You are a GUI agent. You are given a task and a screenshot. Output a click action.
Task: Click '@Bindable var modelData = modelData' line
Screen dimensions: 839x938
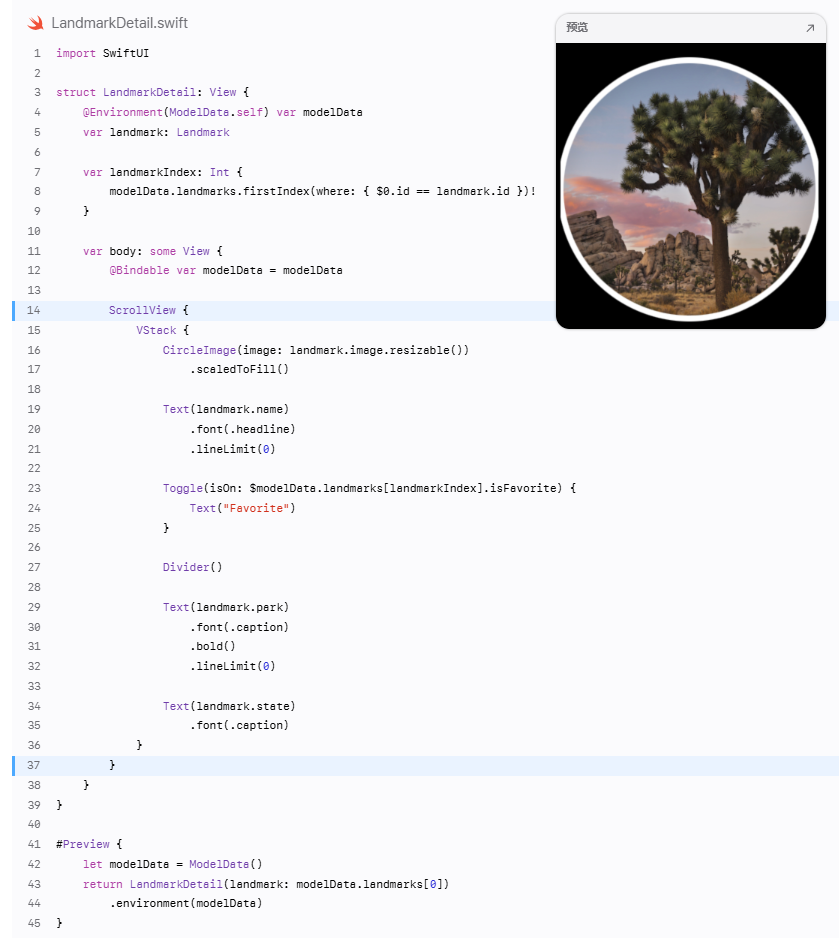click(226, 270)
